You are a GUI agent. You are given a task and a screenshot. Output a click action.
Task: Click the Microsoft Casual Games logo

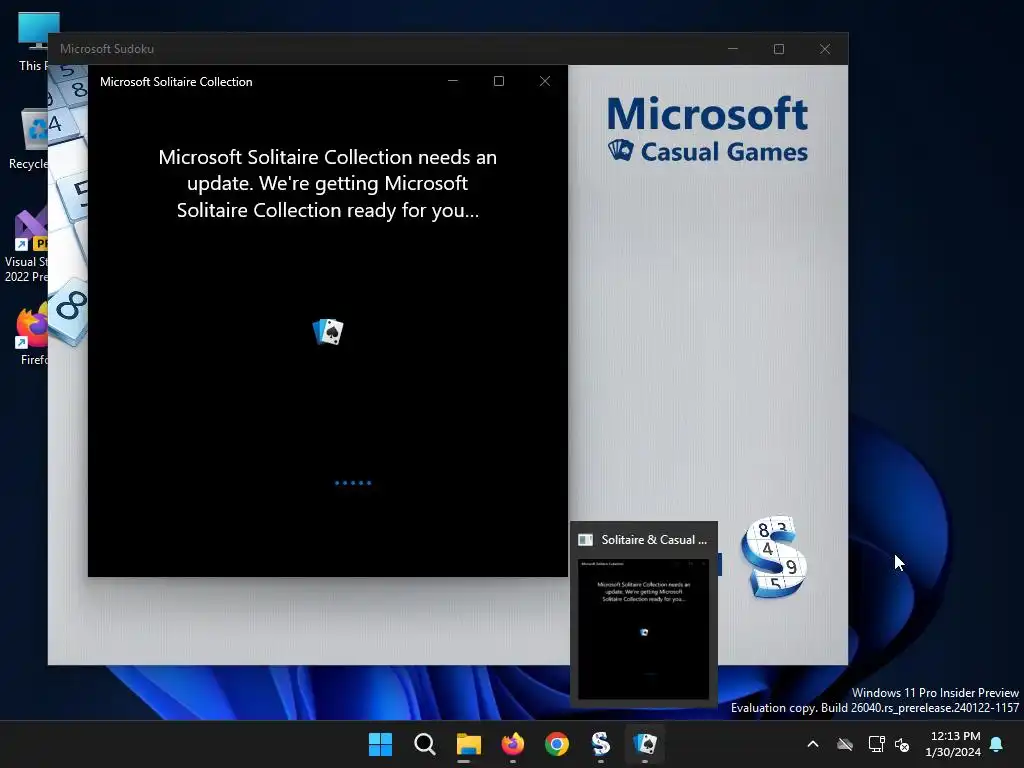click(708, 129)
